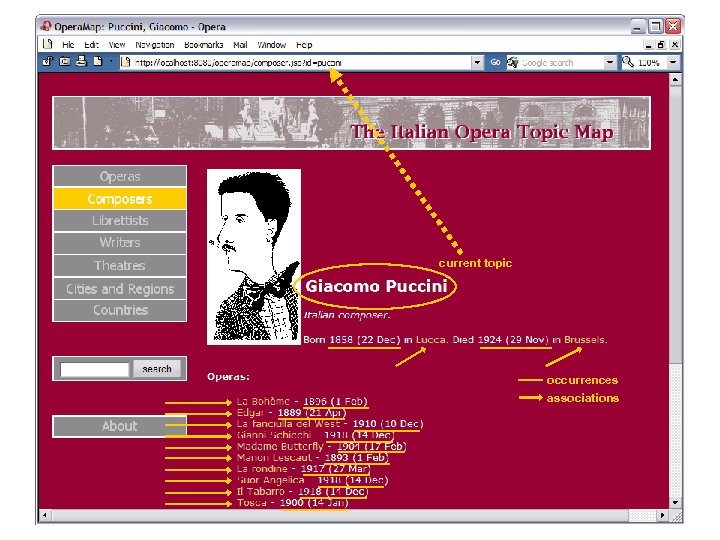Click the first toolbar icon left of the camera icon
Image resolution: width=720 pixels, height=540 pixels.
(48, 62)
